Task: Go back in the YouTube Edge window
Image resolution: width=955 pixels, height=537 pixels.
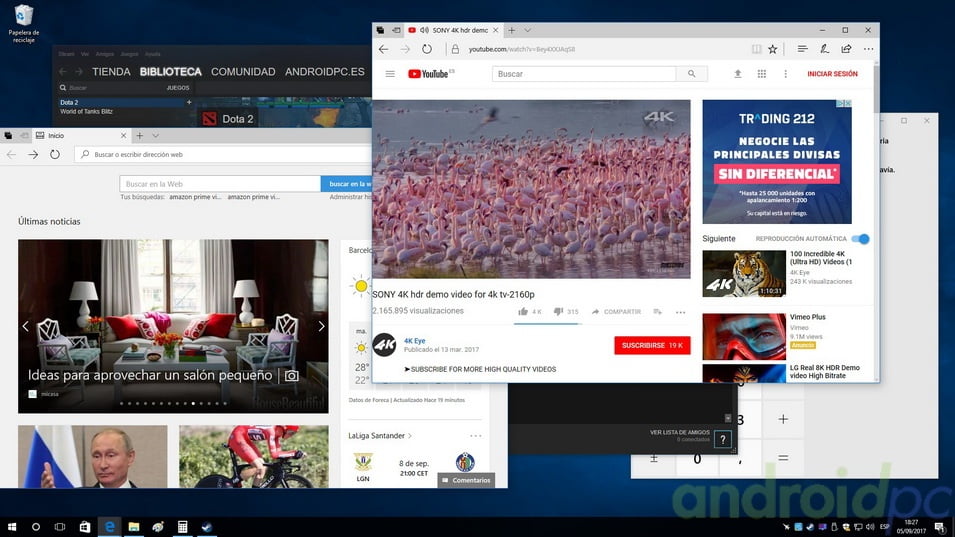Action: 383,49
